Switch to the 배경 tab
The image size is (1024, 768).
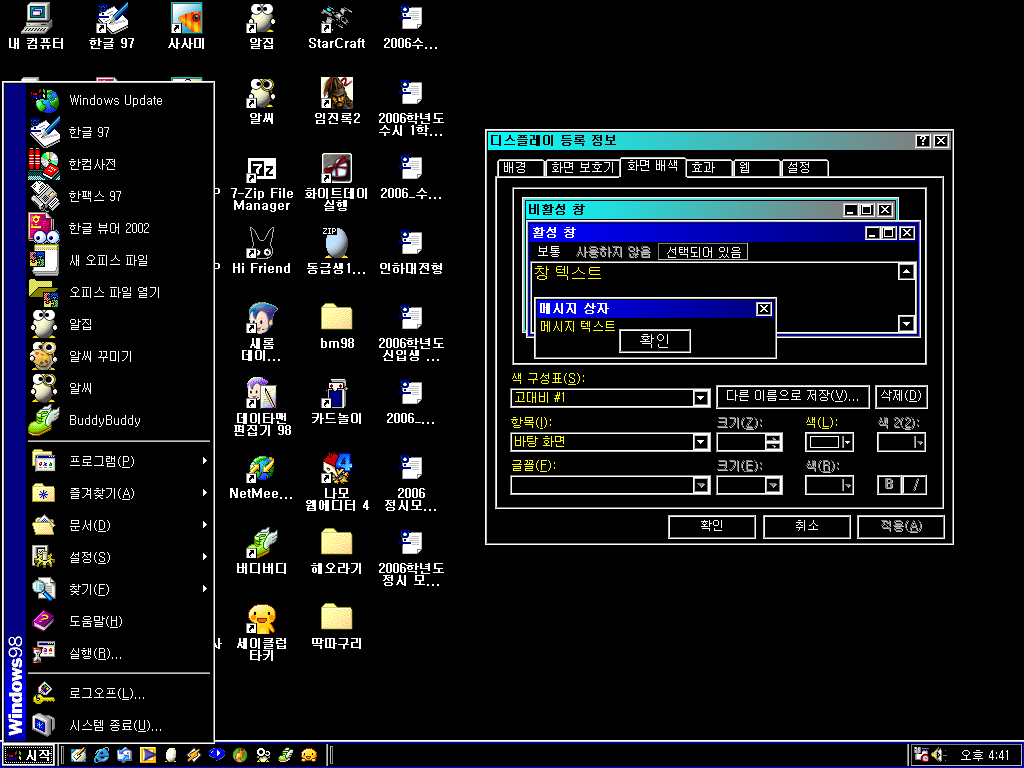[x=520, y=168]
